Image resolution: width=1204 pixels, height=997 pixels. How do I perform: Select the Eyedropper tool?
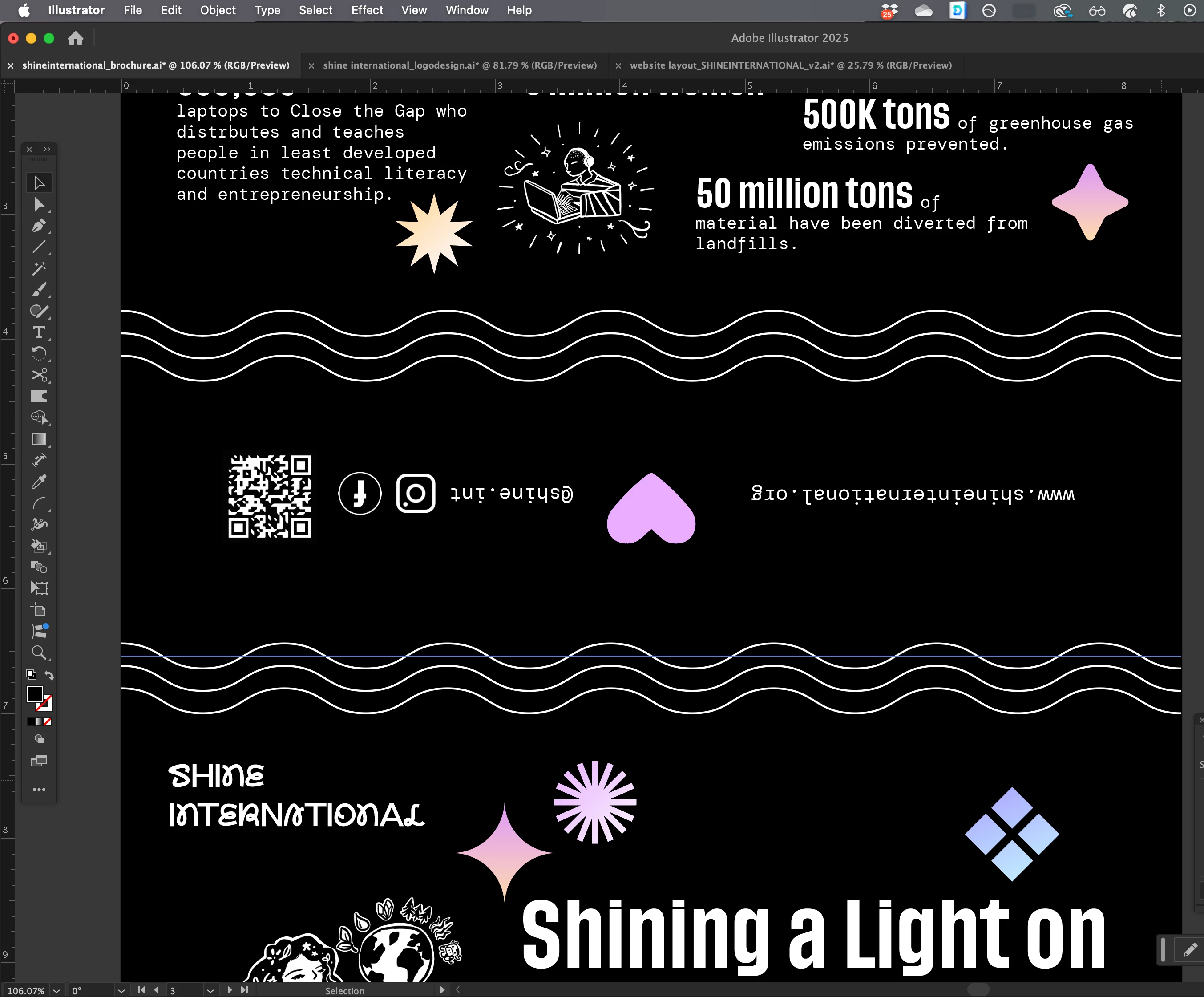coord(39,482)
